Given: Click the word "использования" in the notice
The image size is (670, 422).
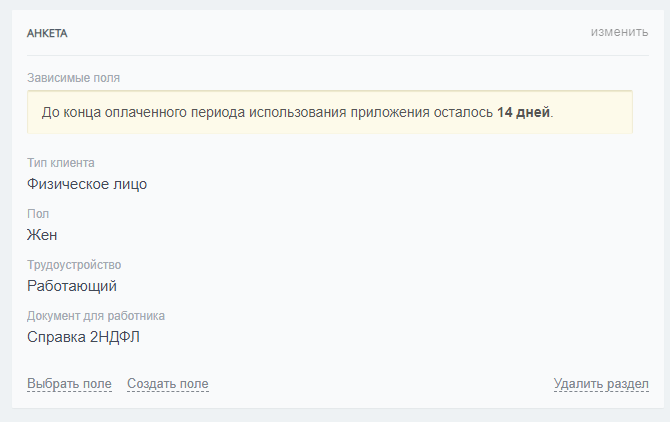Looking at the screenshot, I should pyautogui.click(x=302, y=112).
